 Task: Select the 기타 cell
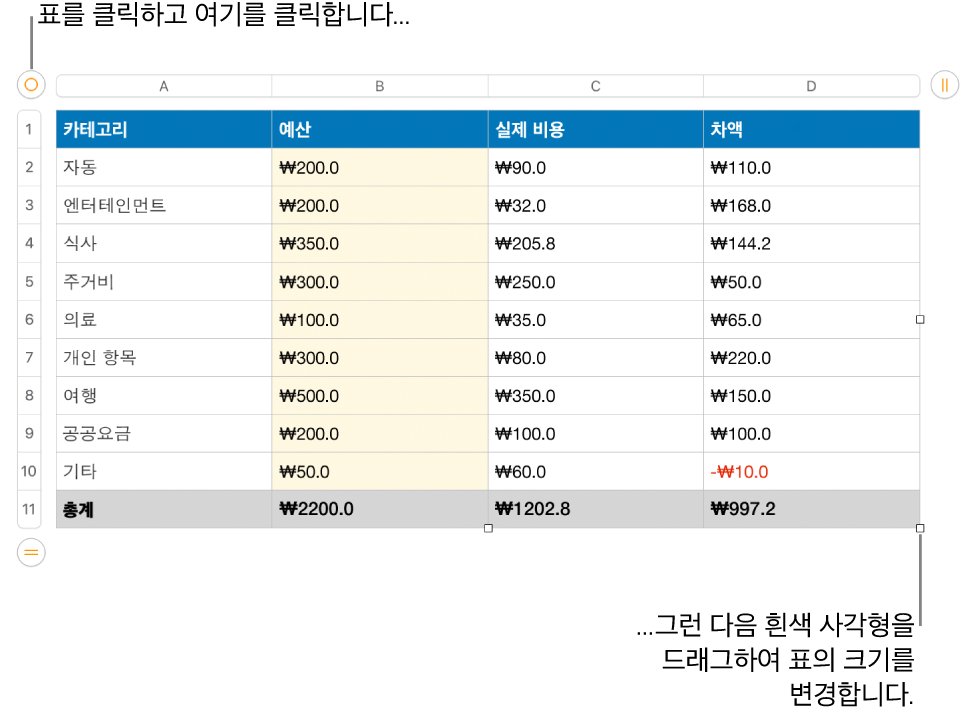coord(163,471)
